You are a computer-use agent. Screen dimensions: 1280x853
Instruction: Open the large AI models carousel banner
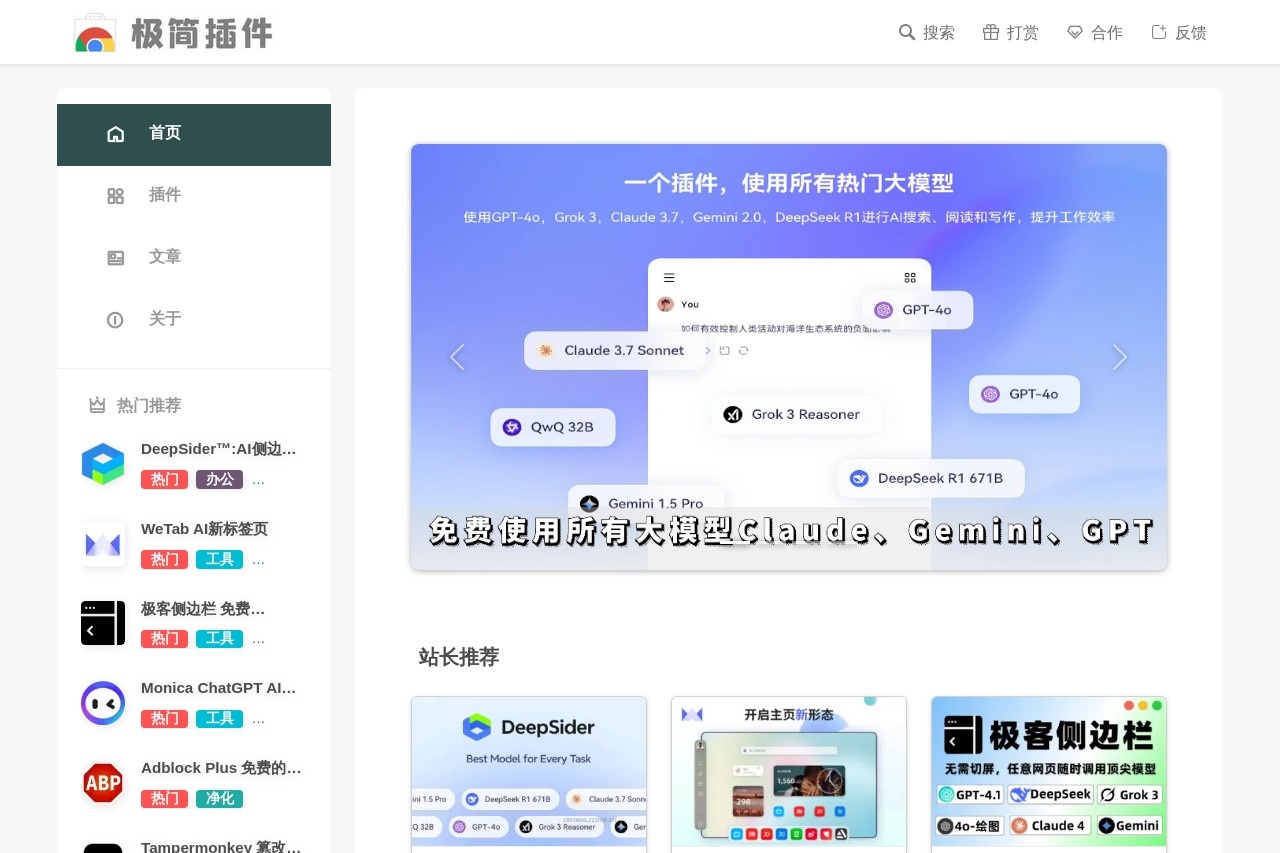click(789, 357)
